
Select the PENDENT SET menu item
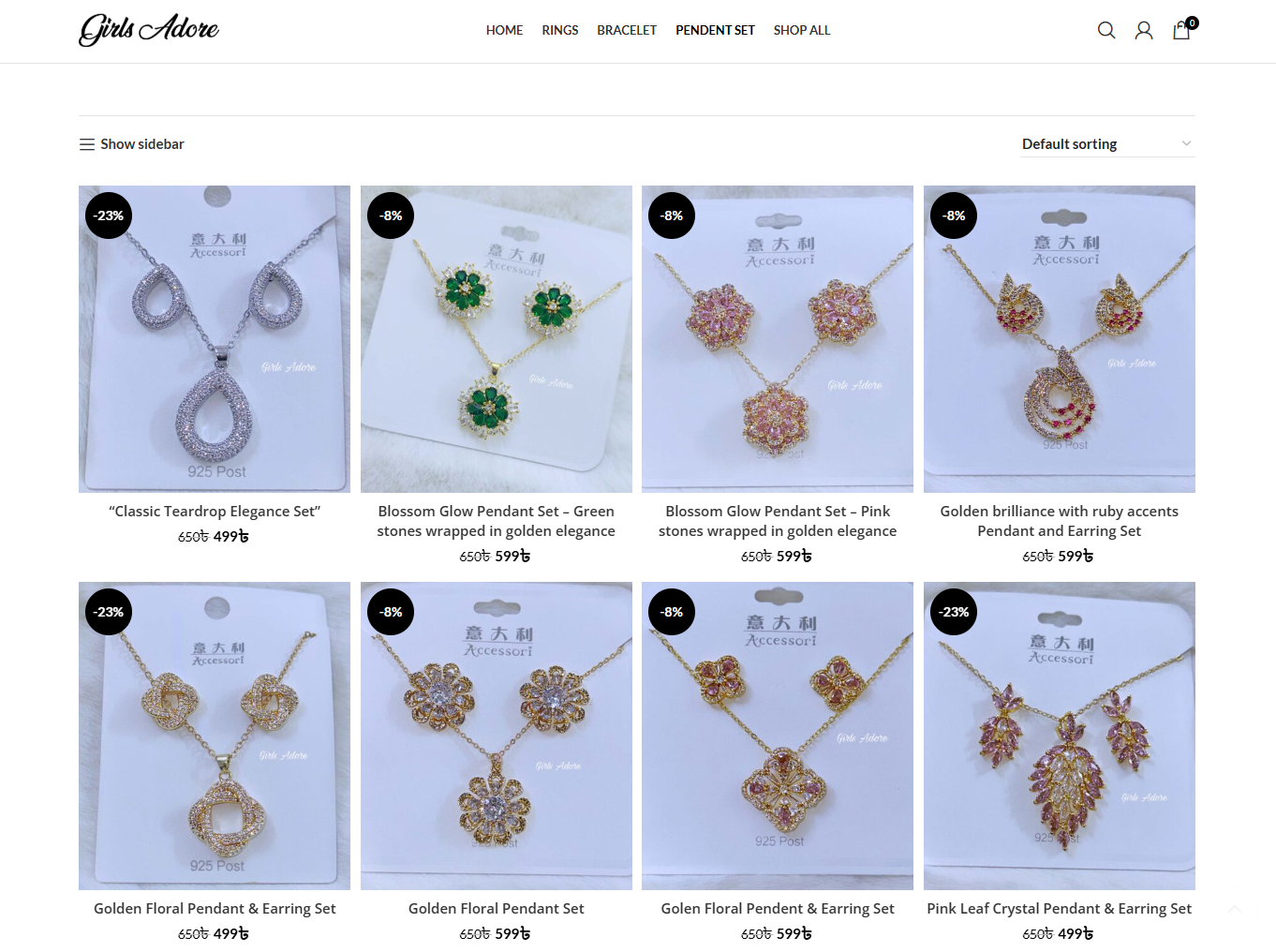(x=715, y=30)
